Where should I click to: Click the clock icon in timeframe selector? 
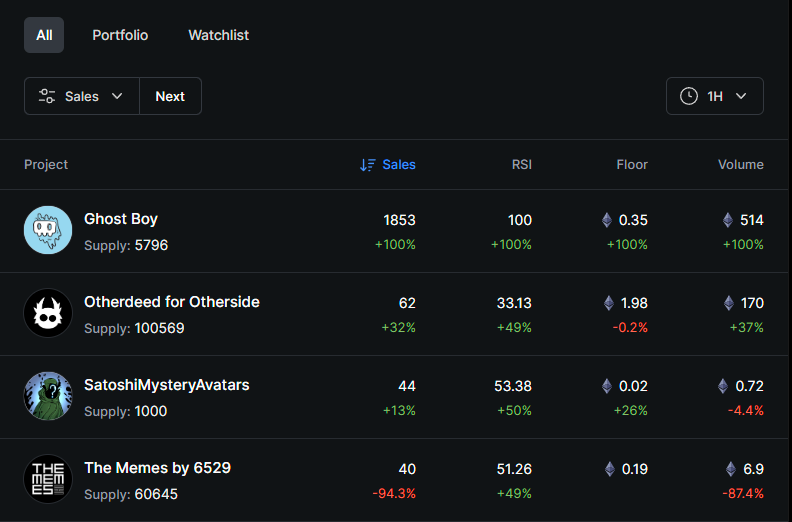tap(689, 96)
